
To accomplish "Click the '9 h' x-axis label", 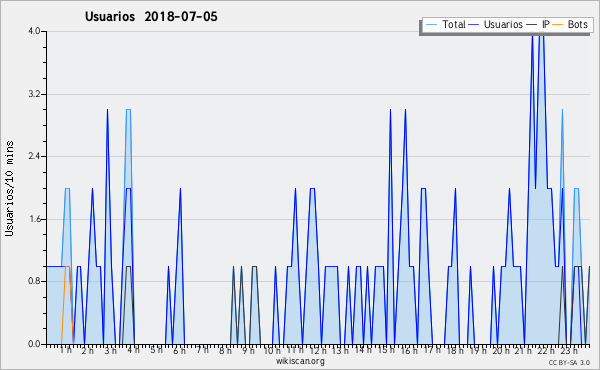I will coord(248,350).
